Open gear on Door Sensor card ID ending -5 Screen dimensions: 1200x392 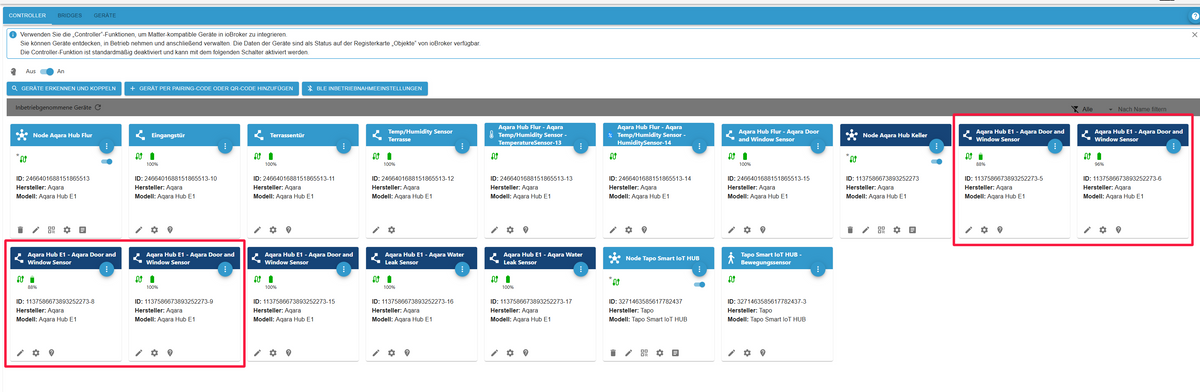pyautogui.click(x=984, y=229)
